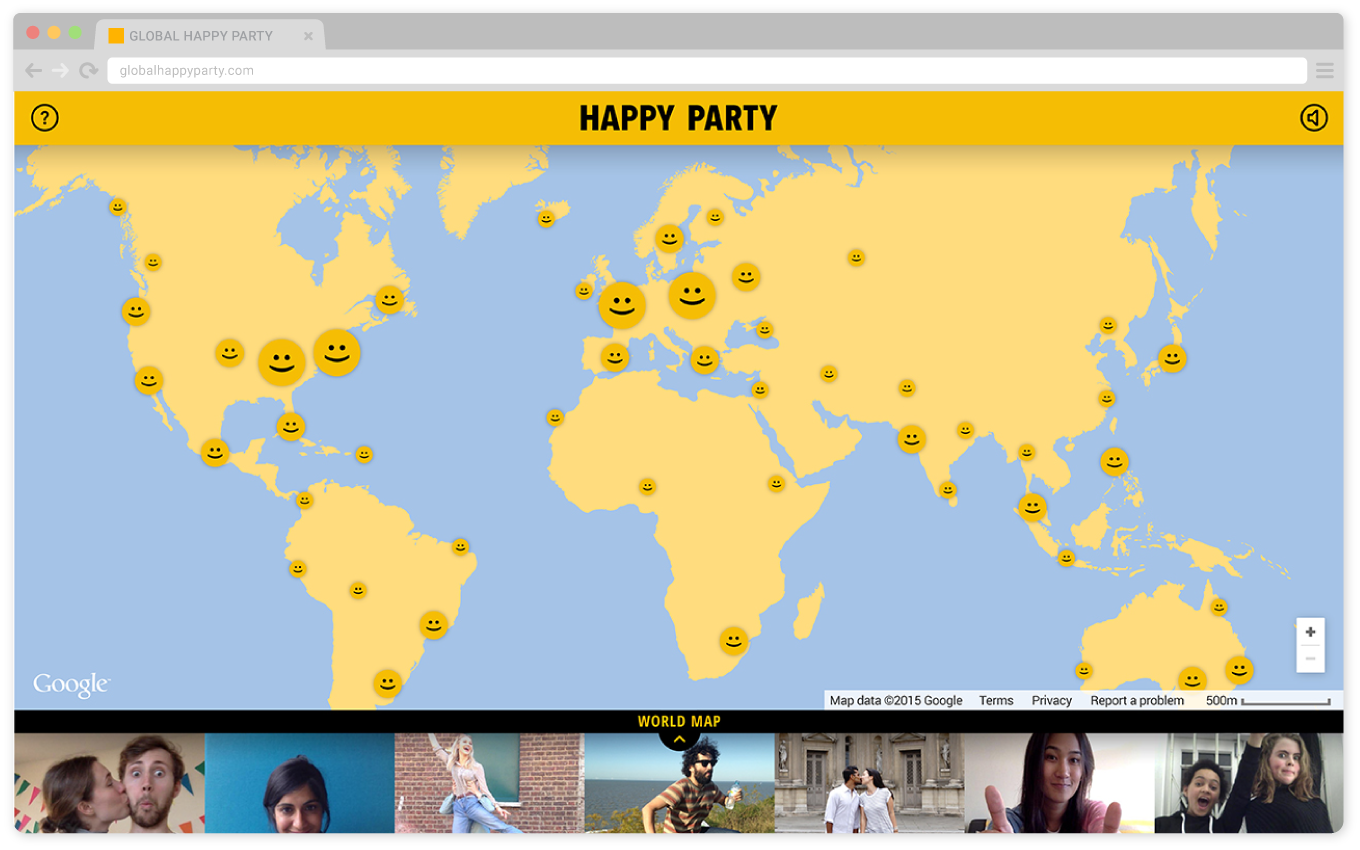Click the WORLD MAP label
This screenshot has width=1360, height=850.
click(x=679, y=721)
